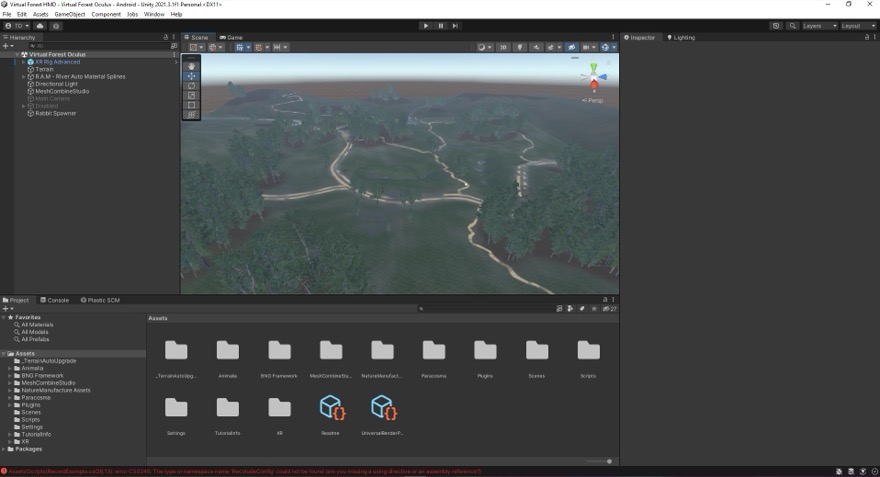Open the account TD dropdown
Viewport: 880px width, 477px height.
(17, 26)
